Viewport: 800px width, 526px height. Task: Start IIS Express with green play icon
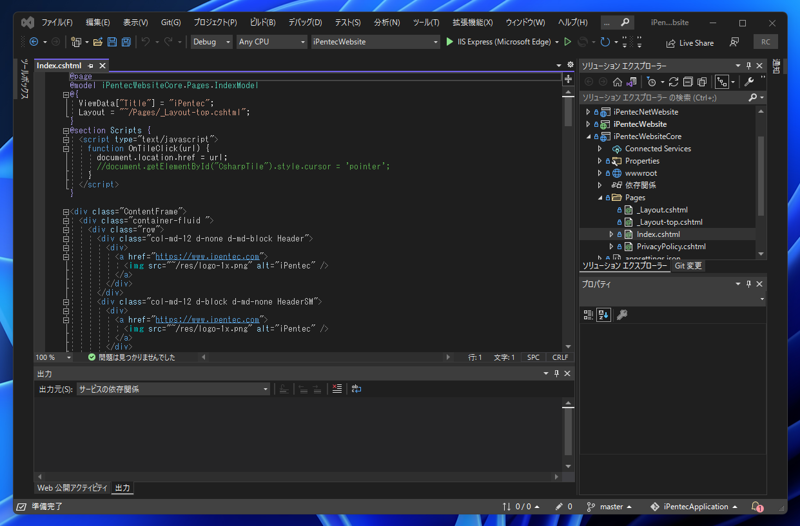[449, 42]
